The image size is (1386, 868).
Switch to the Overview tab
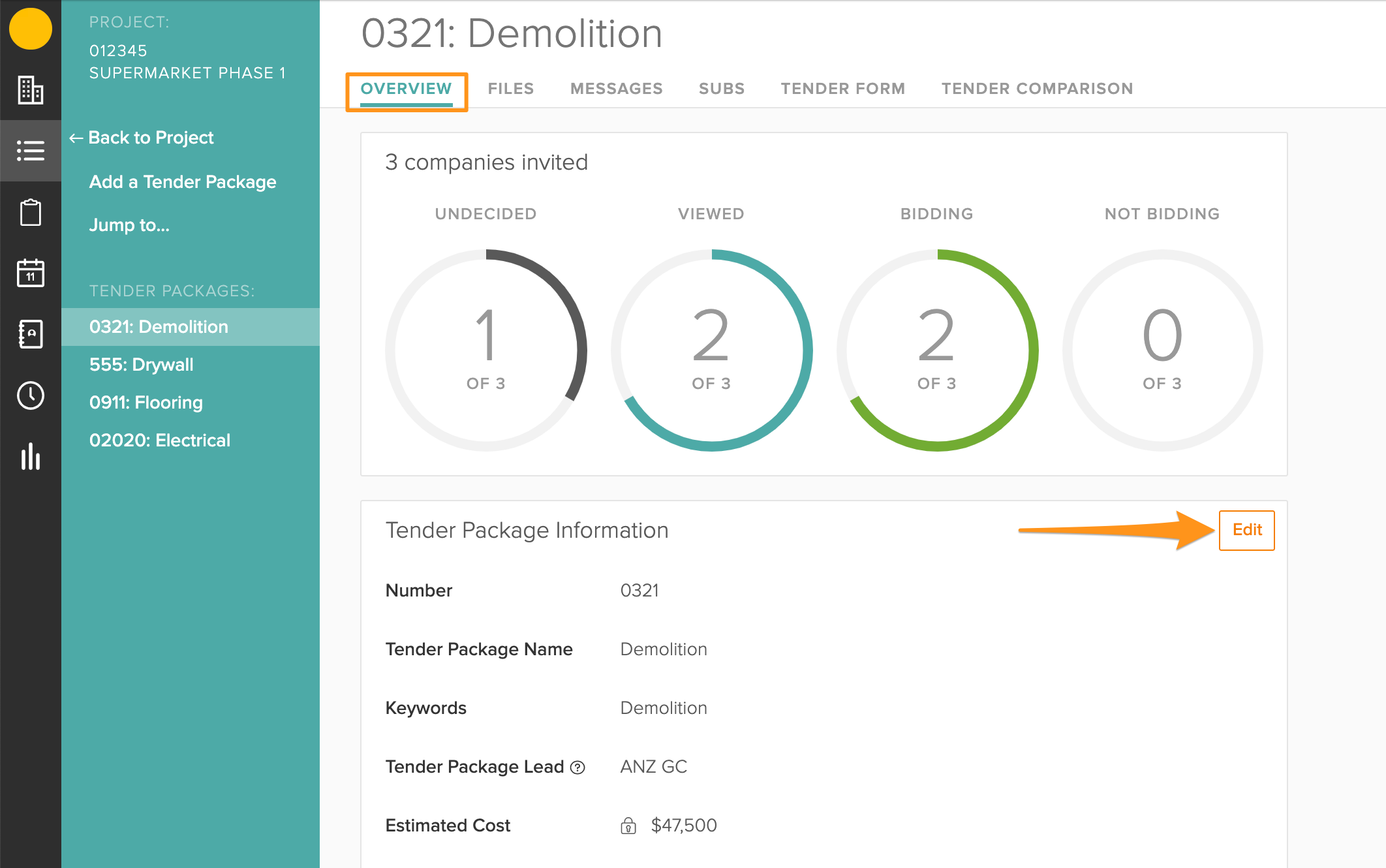(x=406, y=89)
